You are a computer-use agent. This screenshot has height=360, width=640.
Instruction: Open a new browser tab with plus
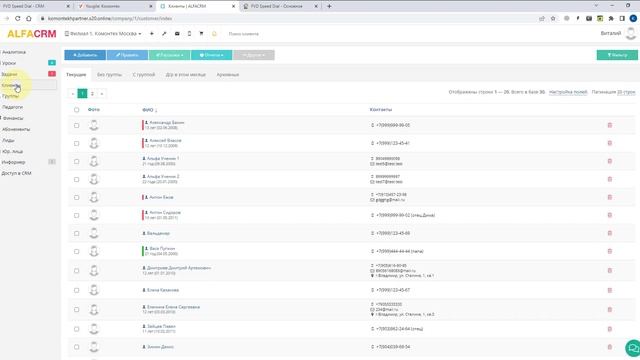(x=329, y=6)
